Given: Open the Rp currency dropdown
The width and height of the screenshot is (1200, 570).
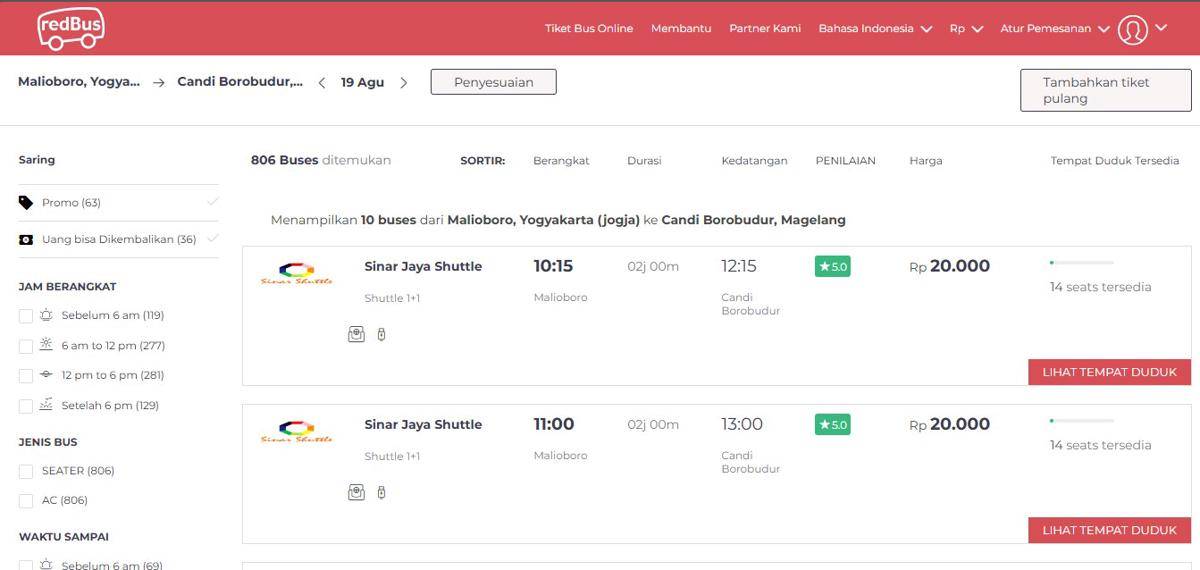Looking at the screenshot, I should click(966, 29).
